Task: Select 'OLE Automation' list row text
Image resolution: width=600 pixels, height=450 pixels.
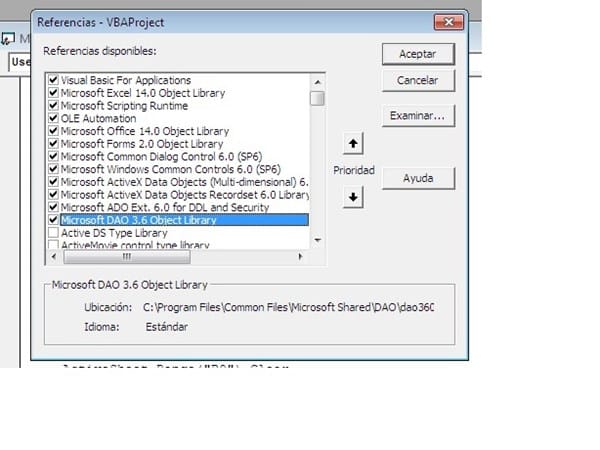Action: coord(99,118)
